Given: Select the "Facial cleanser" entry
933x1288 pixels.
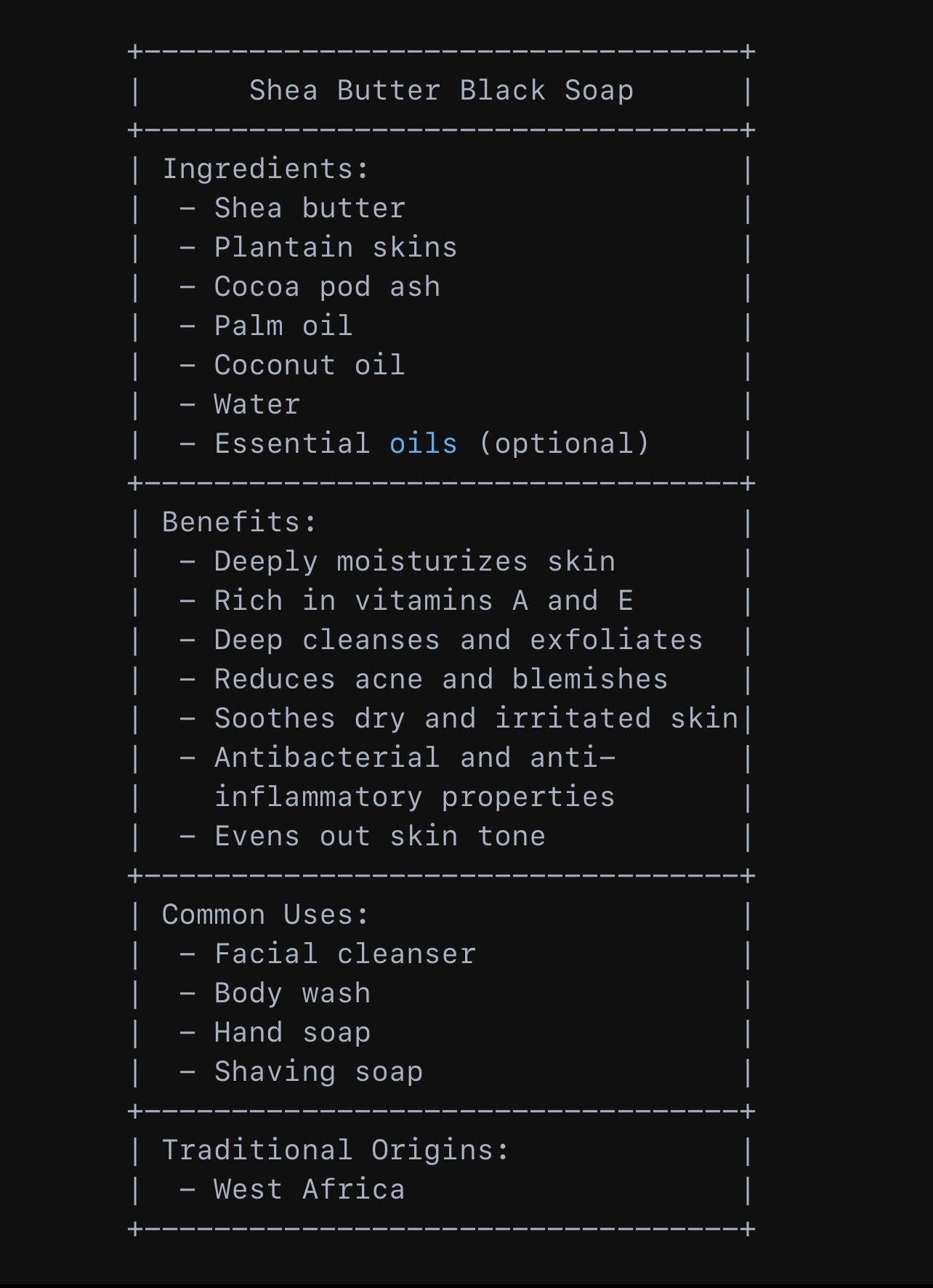Looking at the screenshot, I should pyautogui.click(x=345, y=954).
